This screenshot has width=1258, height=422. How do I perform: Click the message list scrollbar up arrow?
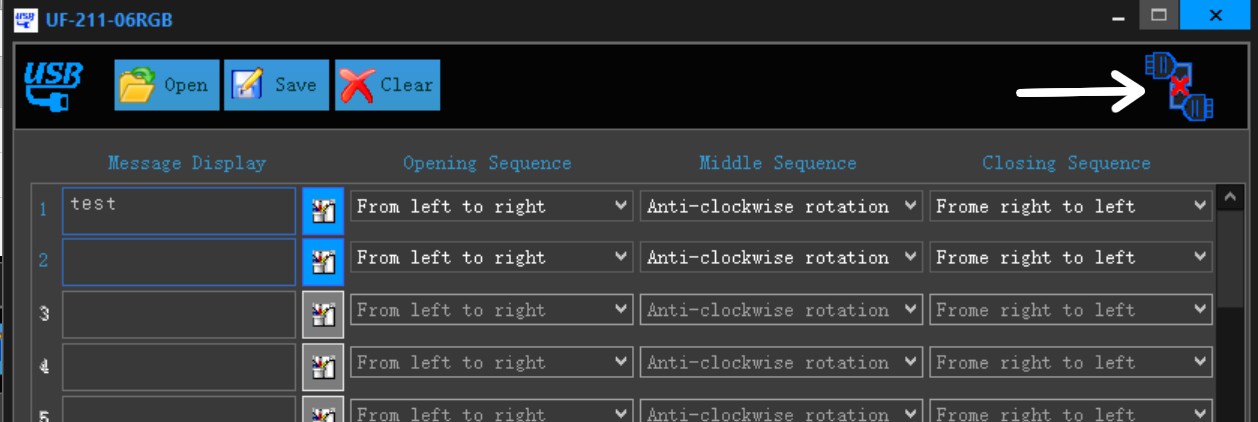1230,198
